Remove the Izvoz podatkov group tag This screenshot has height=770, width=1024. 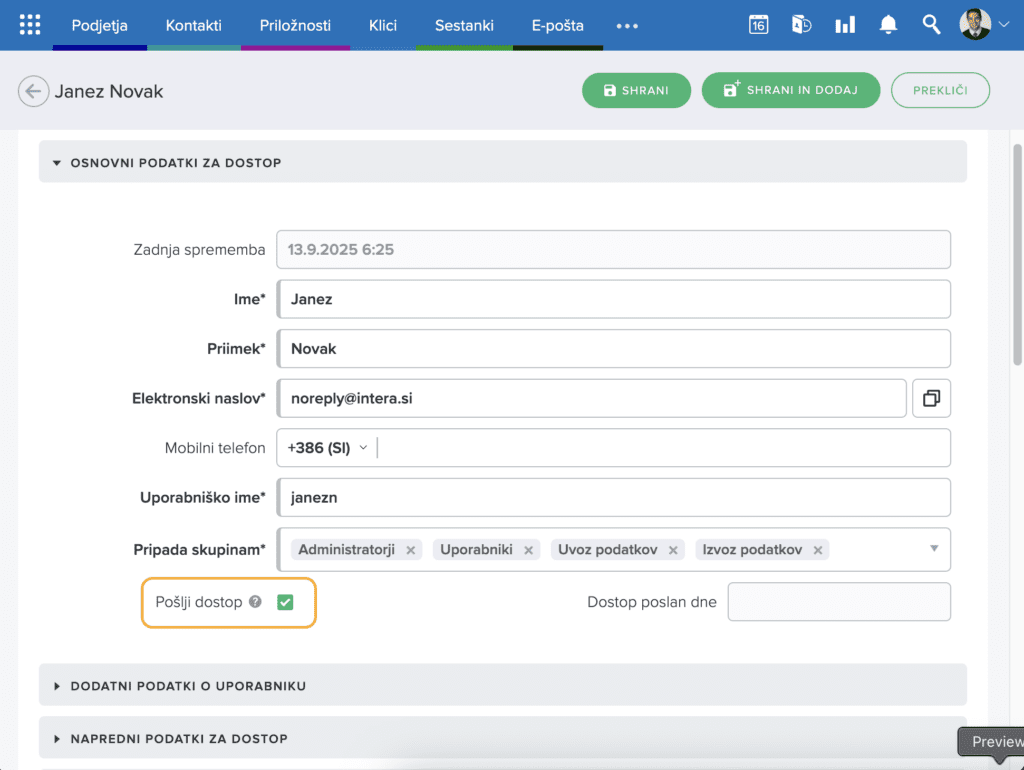pos(818,550)
